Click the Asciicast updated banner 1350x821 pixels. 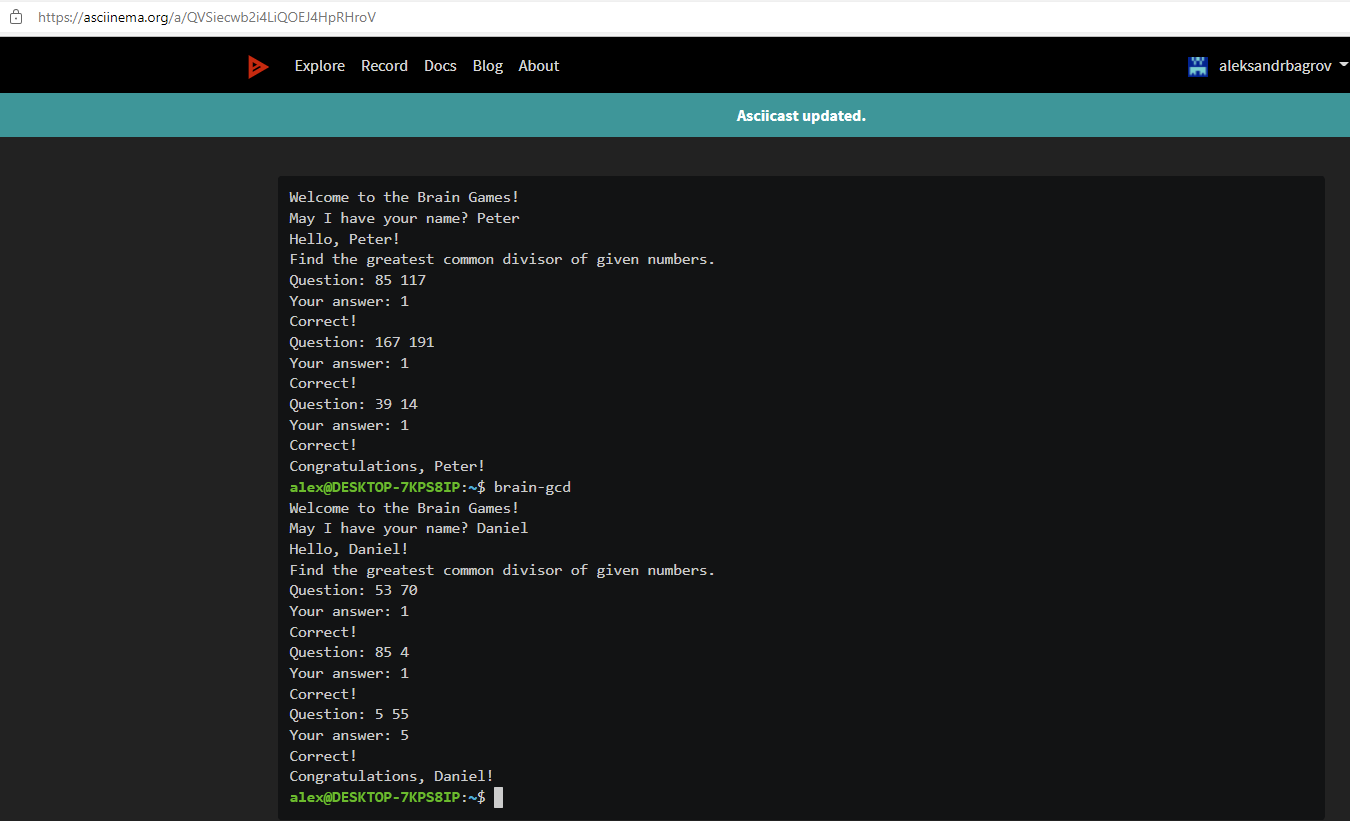pos(800,115)
